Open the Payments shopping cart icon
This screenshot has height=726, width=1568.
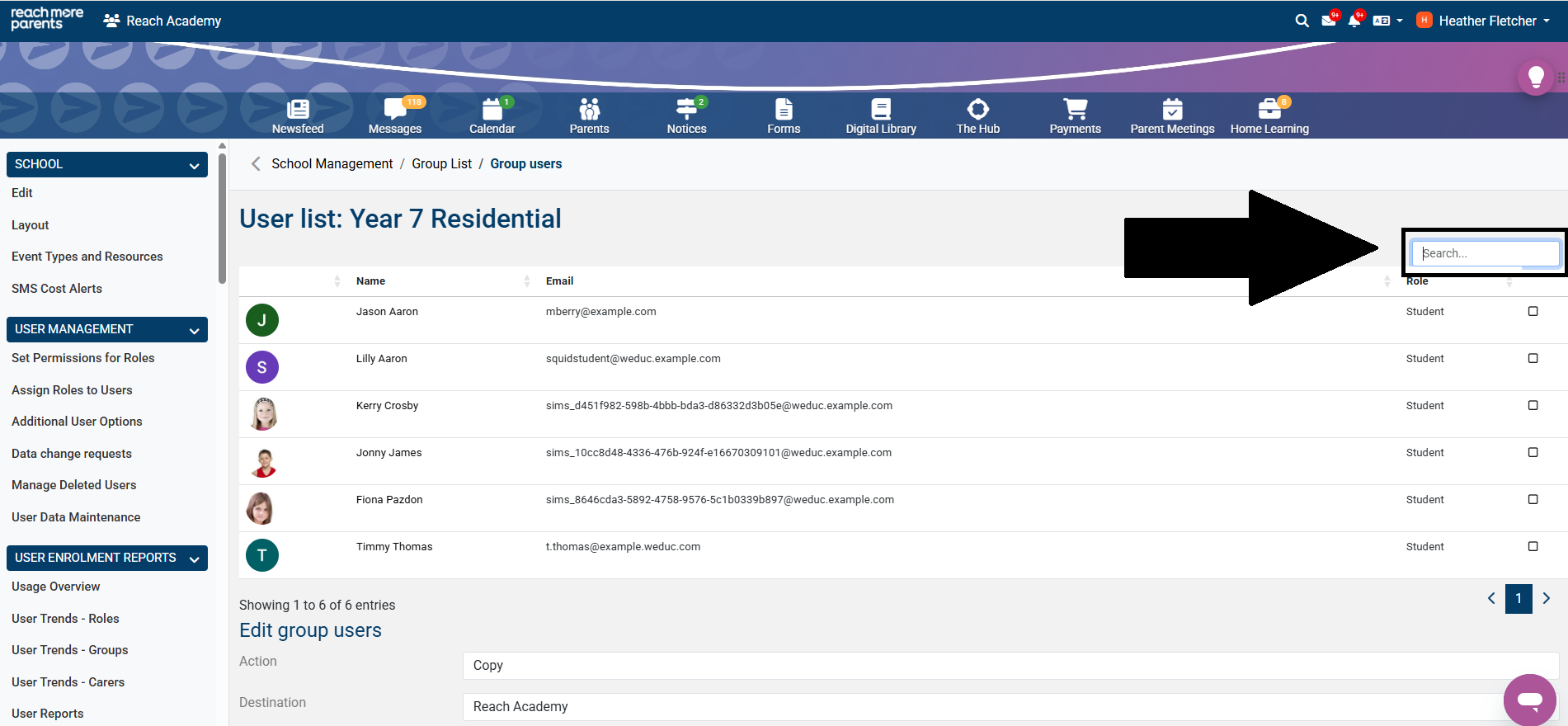point(1075,115)
